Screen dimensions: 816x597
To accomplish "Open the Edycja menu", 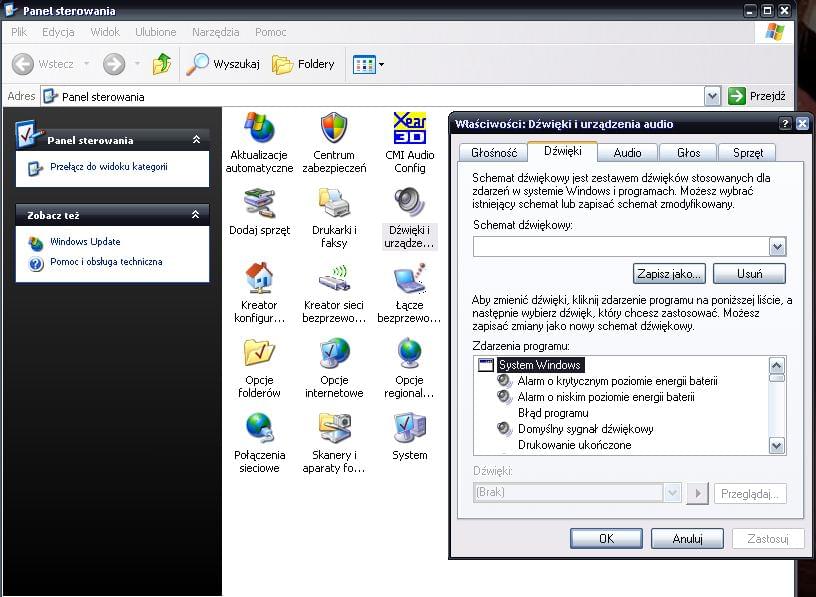I will click(x=58, y=32).
